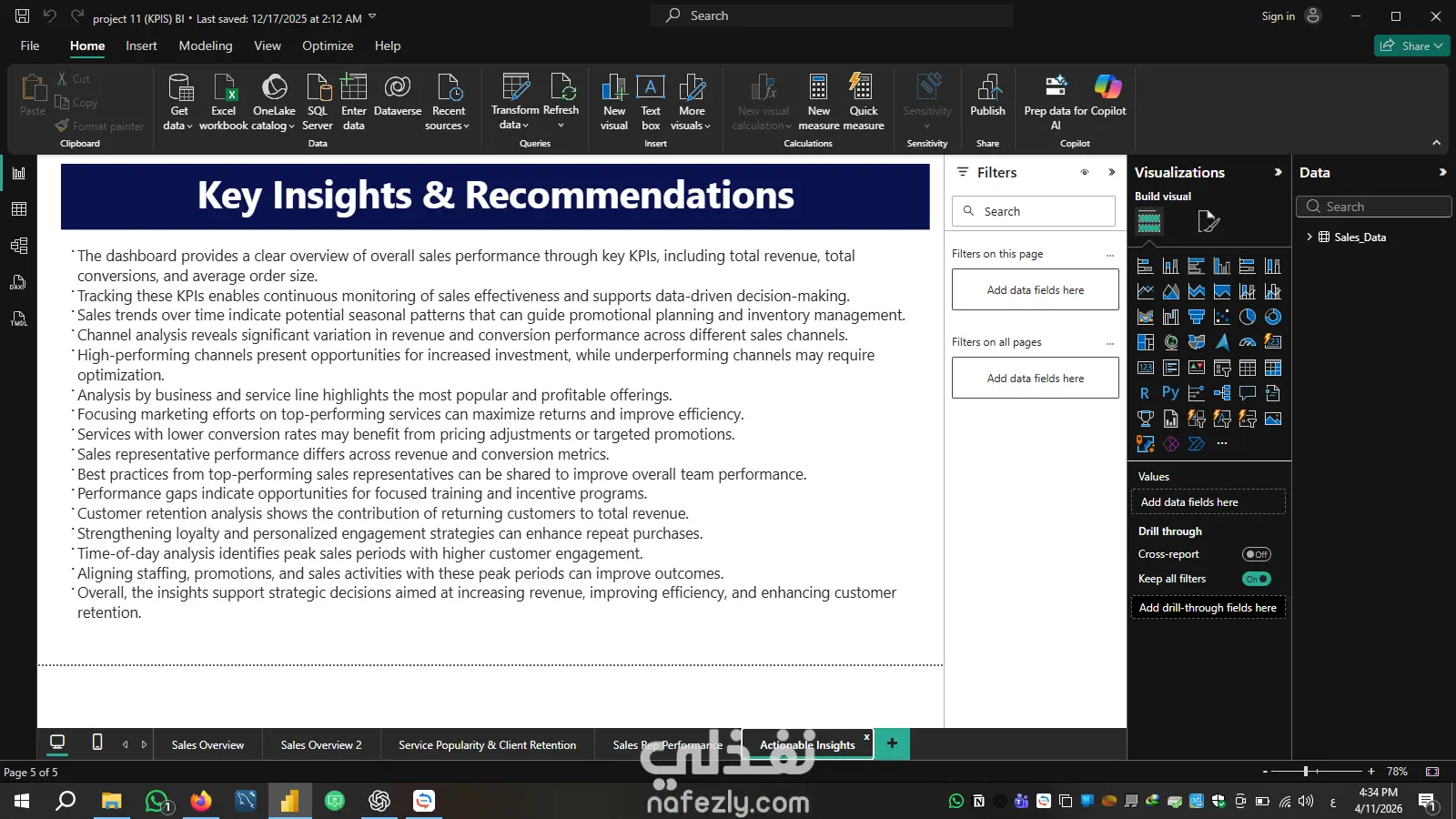Open TMDL view in sidebar
Image resolution: width=1456 pixels, height=819 pixels.
point(19,318)
